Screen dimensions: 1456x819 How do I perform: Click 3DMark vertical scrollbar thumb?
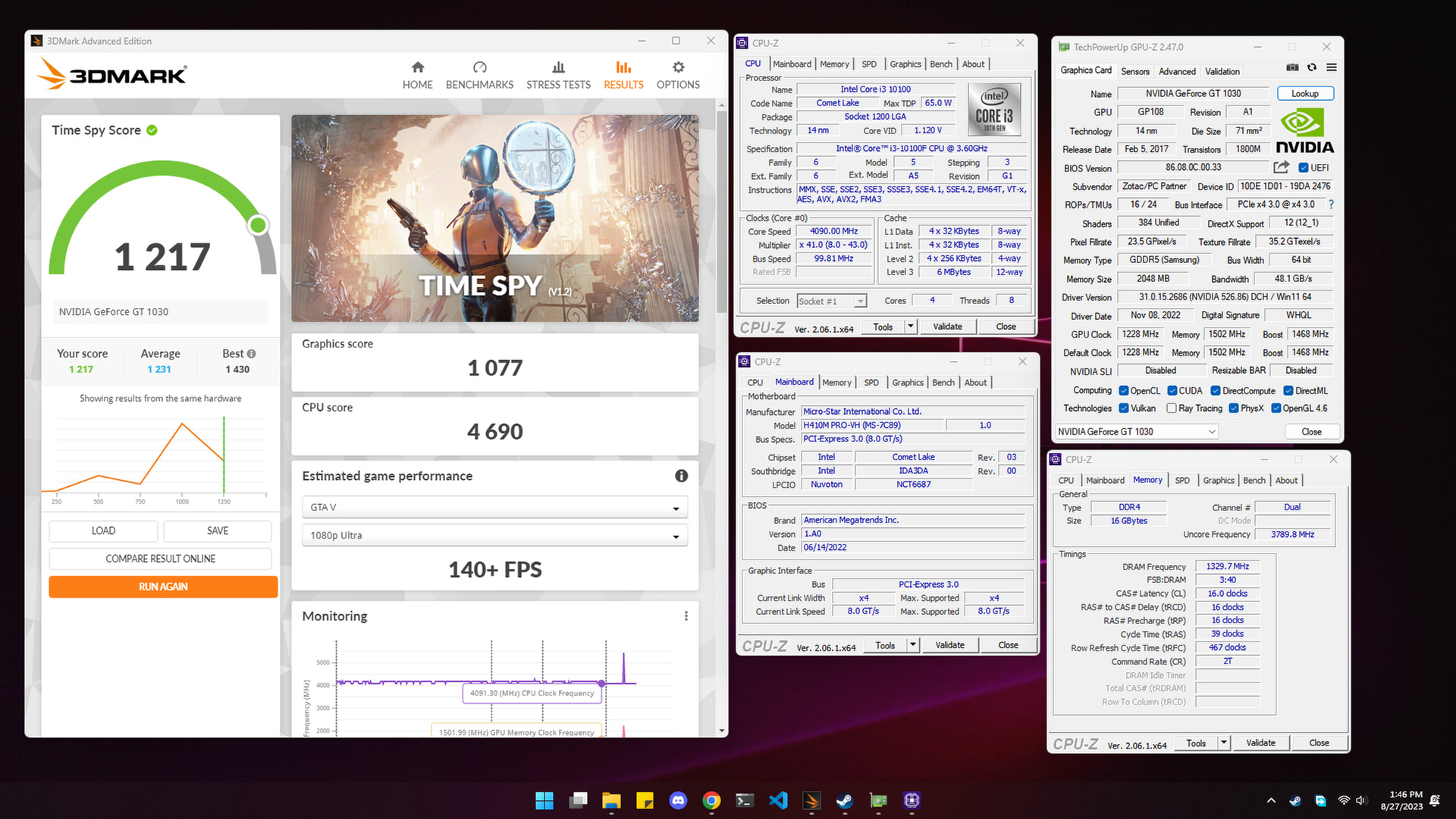pyautogui.click(x=722, y=212)
